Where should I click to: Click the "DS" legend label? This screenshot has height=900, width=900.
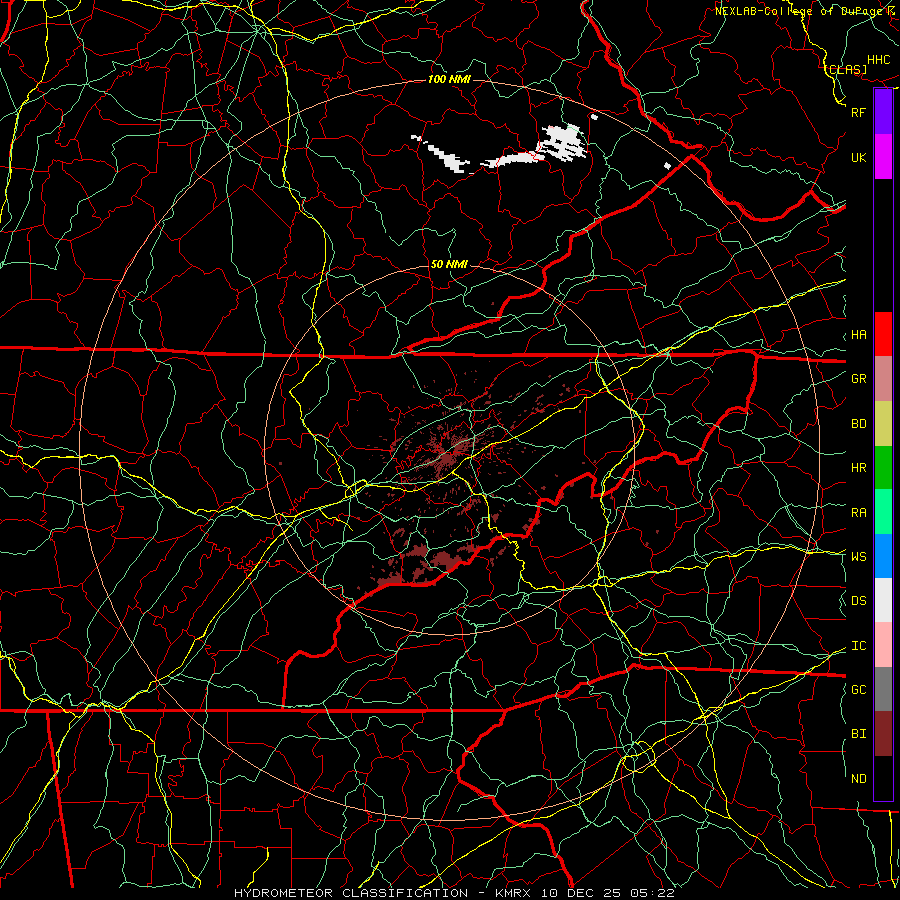click(858, 601)
